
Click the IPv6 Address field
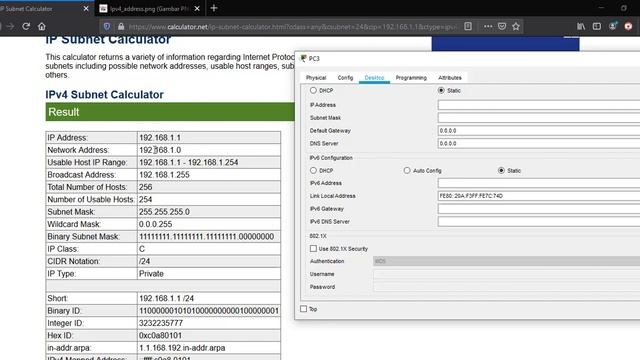pos(539,183)
